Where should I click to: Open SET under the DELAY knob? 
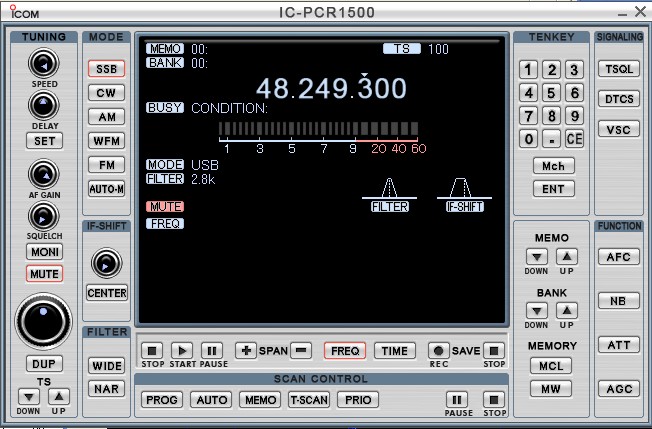[44, 141]
